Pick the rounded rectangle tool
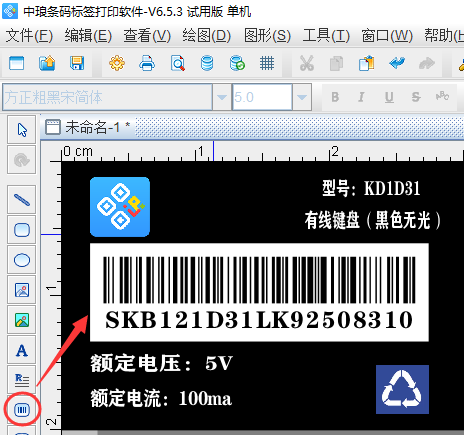This screenshot has height=435, width=464. pos(22,230)
